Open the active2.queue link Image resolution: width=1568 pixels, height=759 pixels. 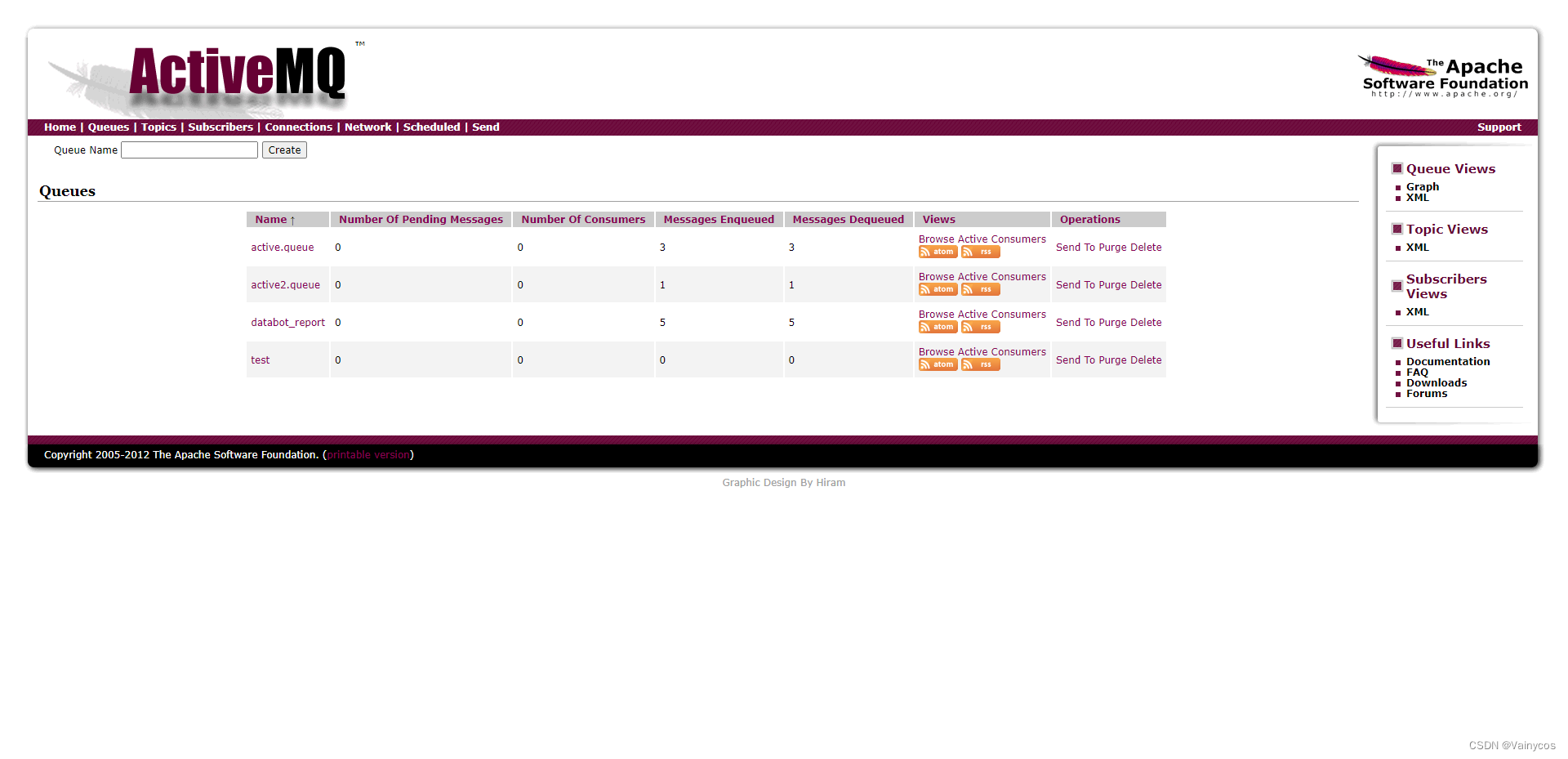point(286,285)
